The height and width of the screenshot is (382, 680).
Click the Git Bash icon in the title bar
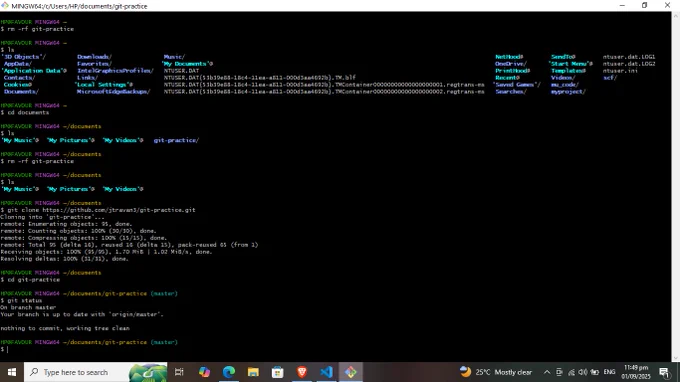click(5, 6)
